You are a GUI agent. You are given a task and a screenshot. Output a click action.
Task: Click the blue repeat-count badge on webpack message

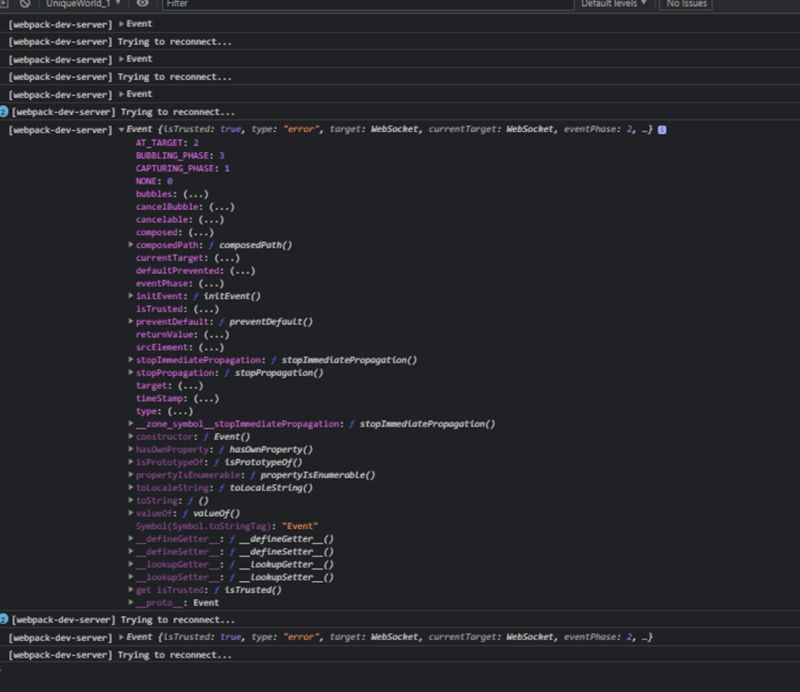(9, 112)
